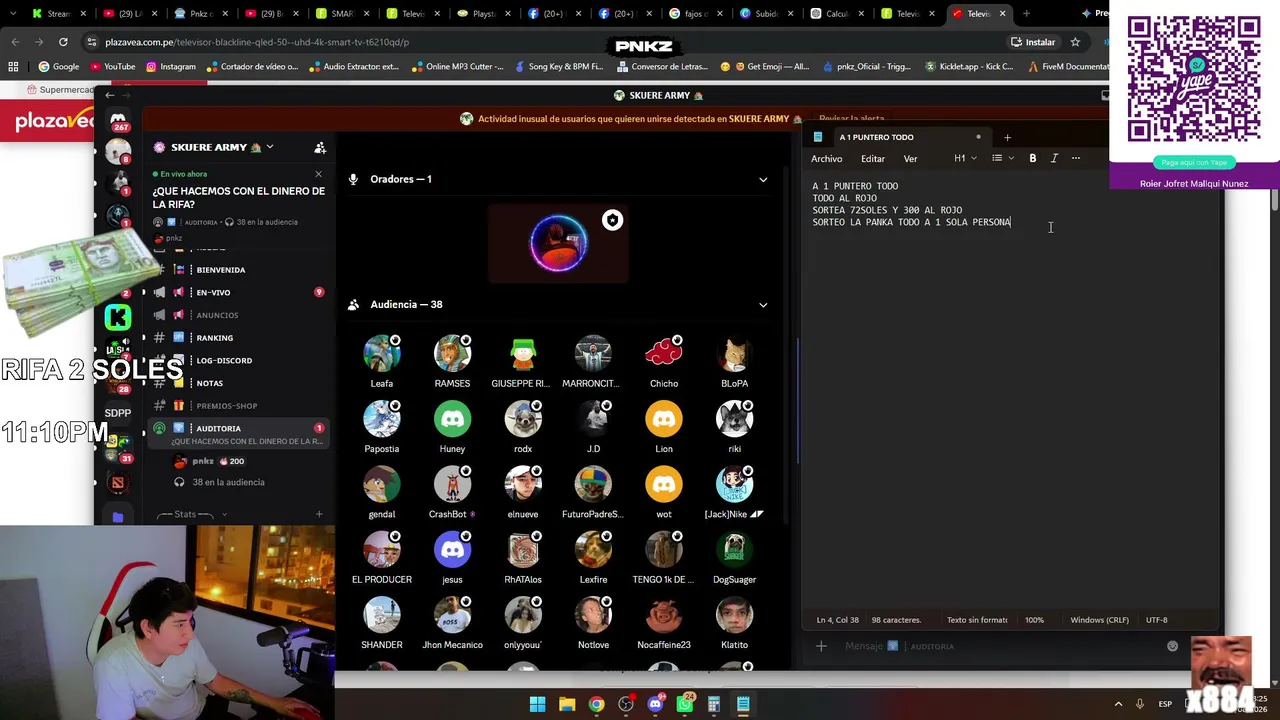
Task: Click Huney's avatar in the audience
Action: point(452,419)
